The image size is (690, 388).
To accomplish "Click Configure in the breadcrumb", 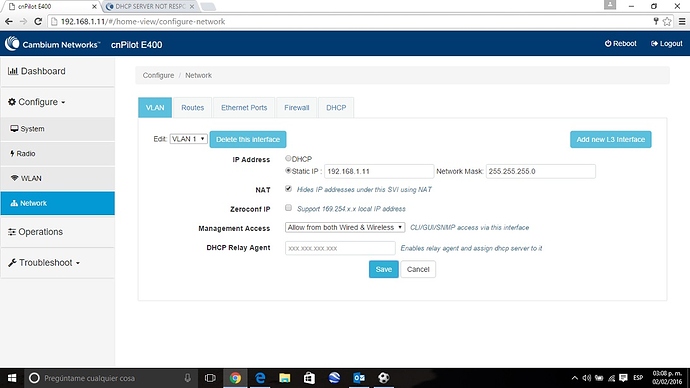I will tap(158, 75).
